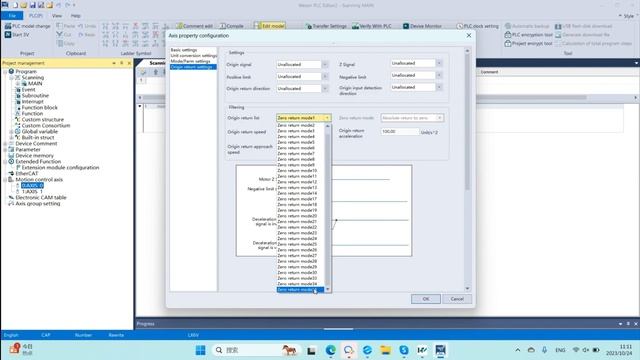Open the File menu
This screenshot has width=640, height=360.
pos(12,16)
